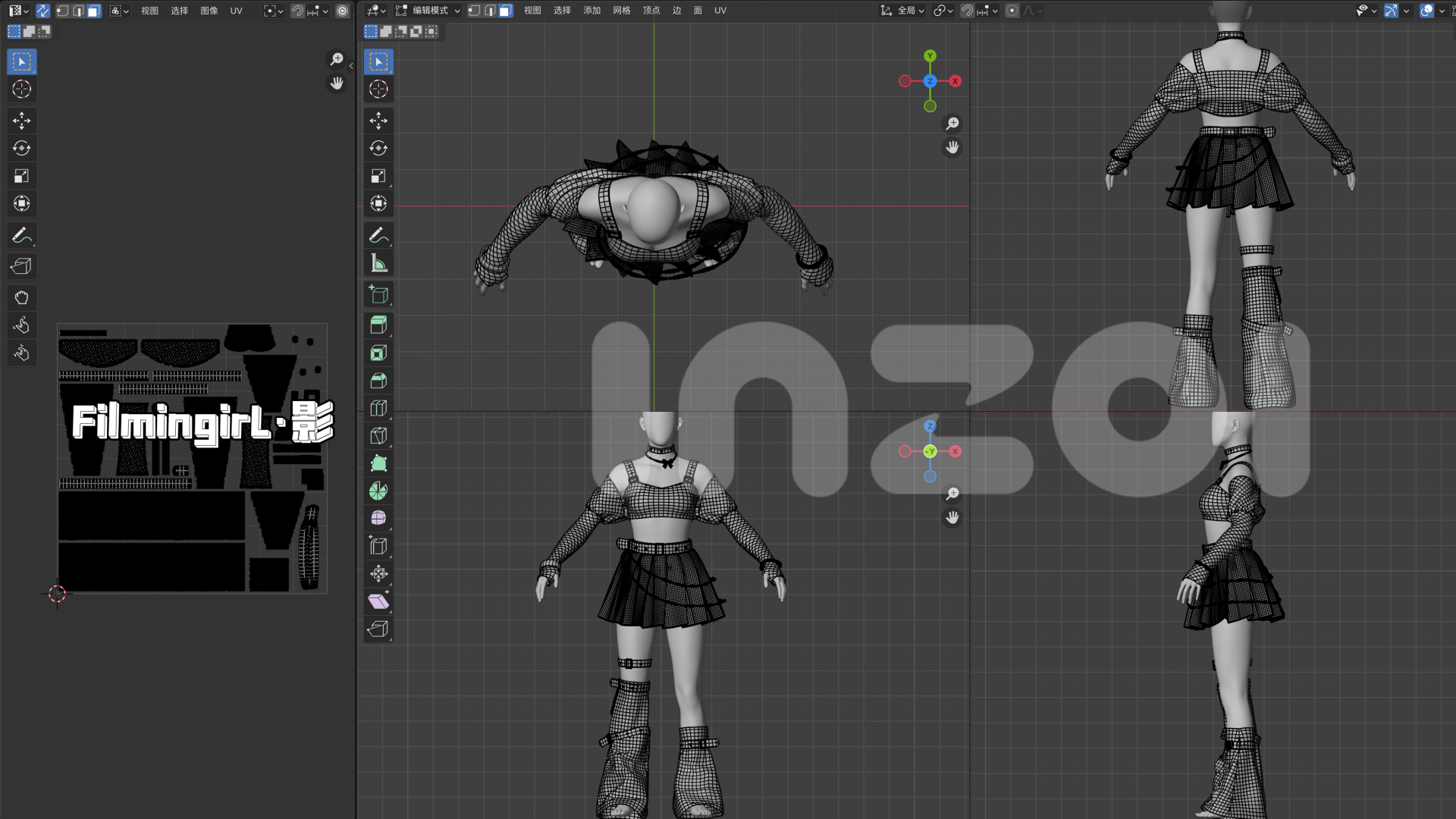
Task: Select the Rotate tool in 3D viewport
Action: coord(378,148)
